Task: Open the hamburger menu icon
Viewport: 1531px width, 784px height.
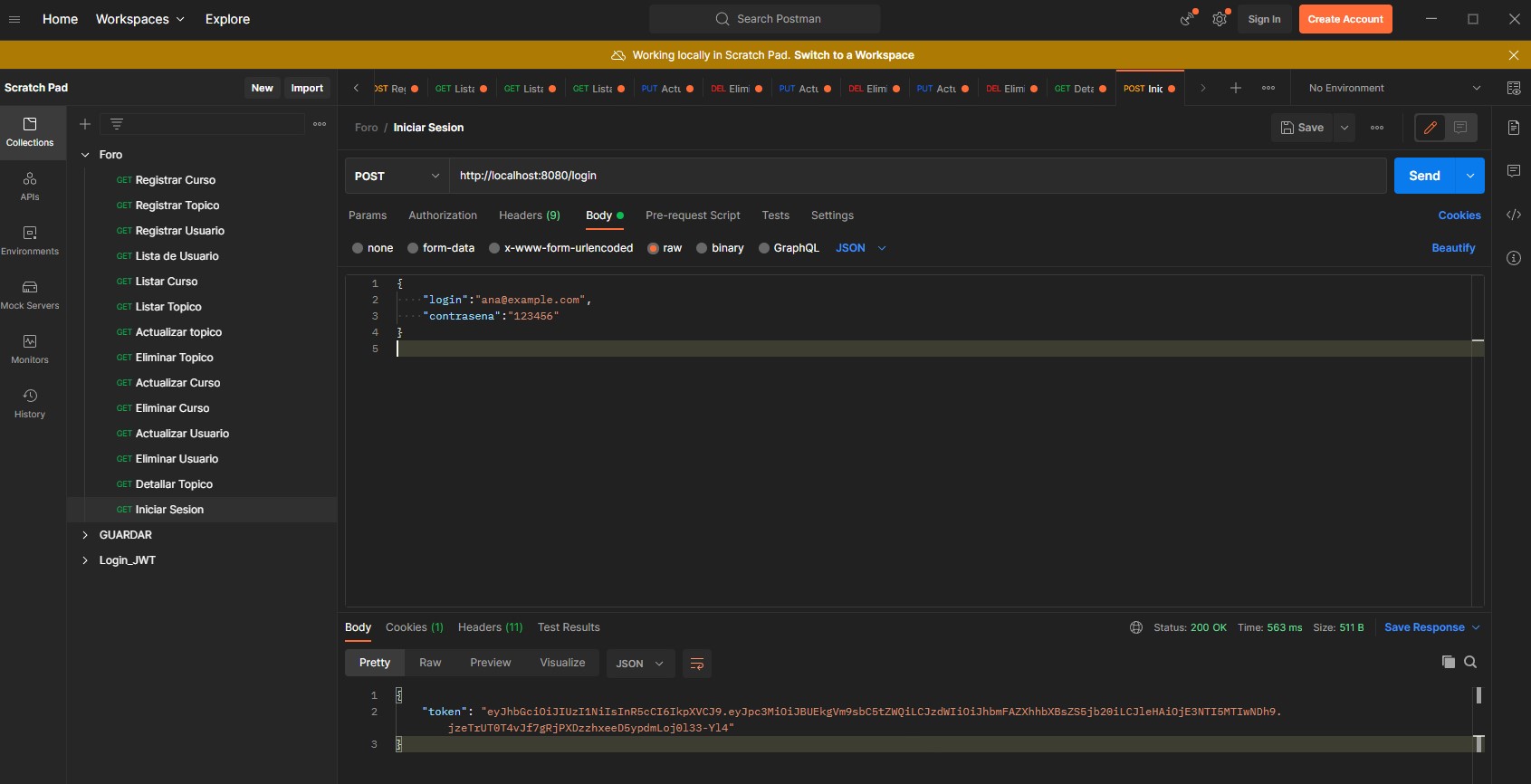Action: tap(14, 19)
